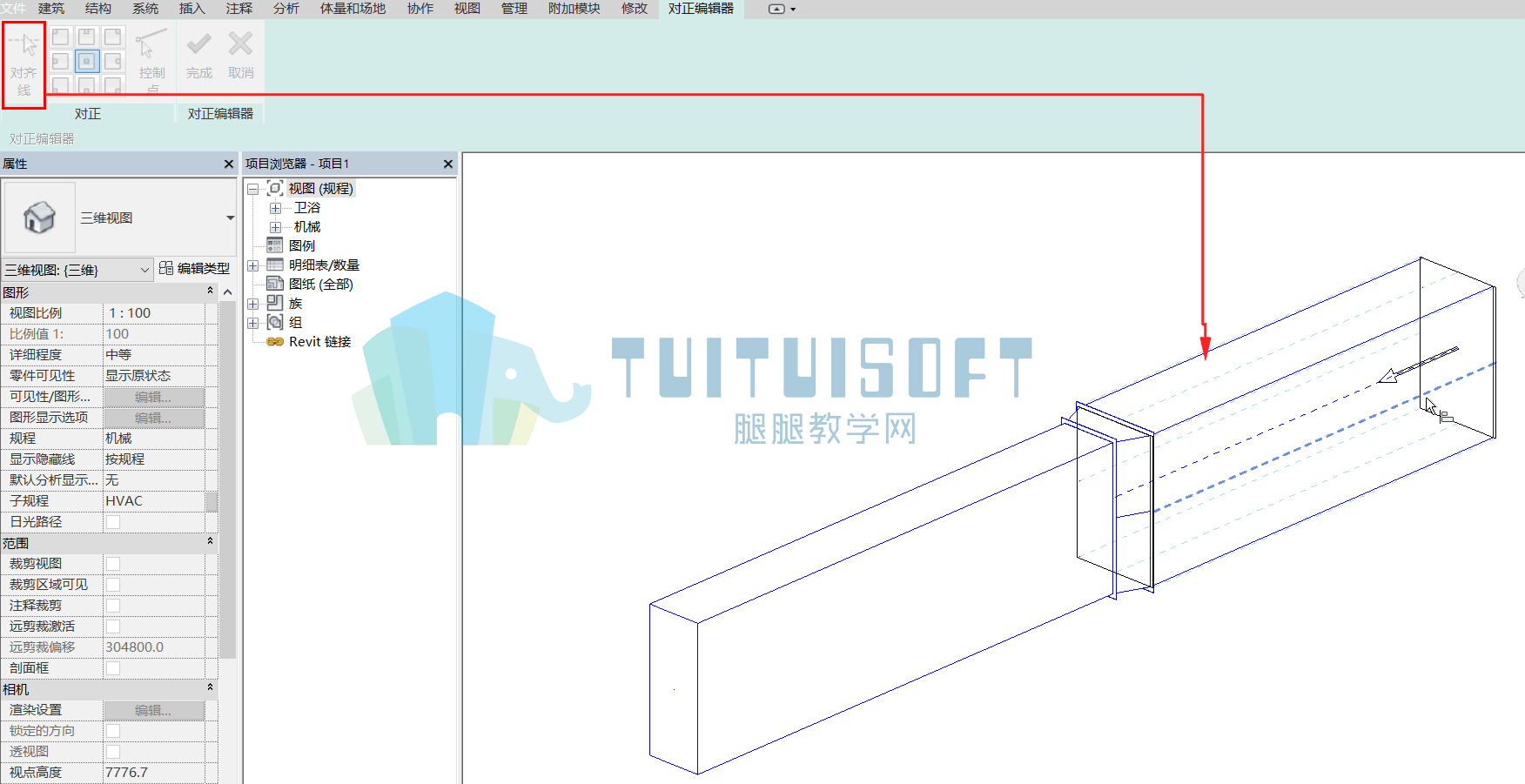Enable the 裁剪视图 checkbox
Image resolution: width=1525 pixels, height=784 pixels.
click(x=113, y=564)
